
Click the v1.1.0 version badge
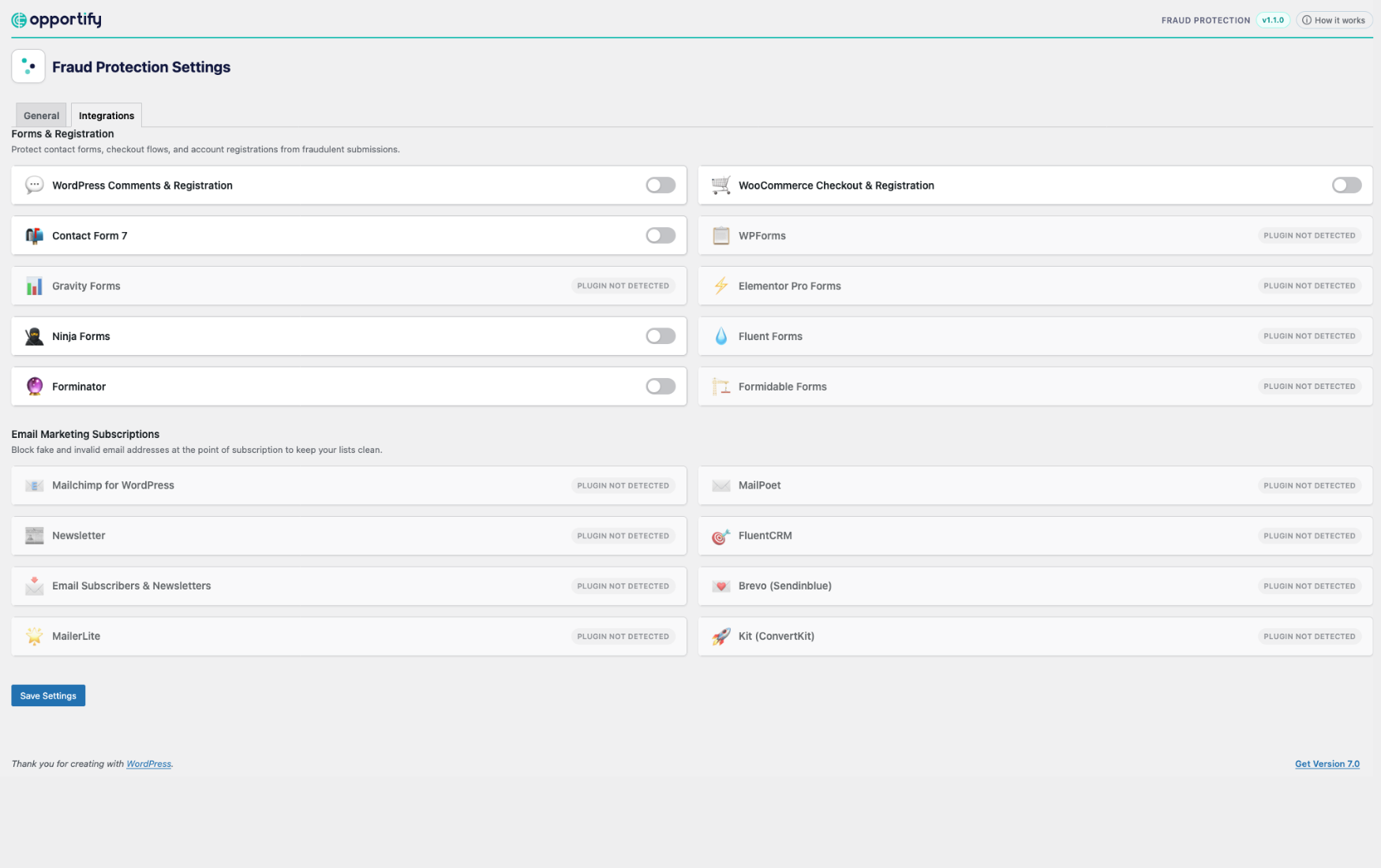click(1273, 21)
